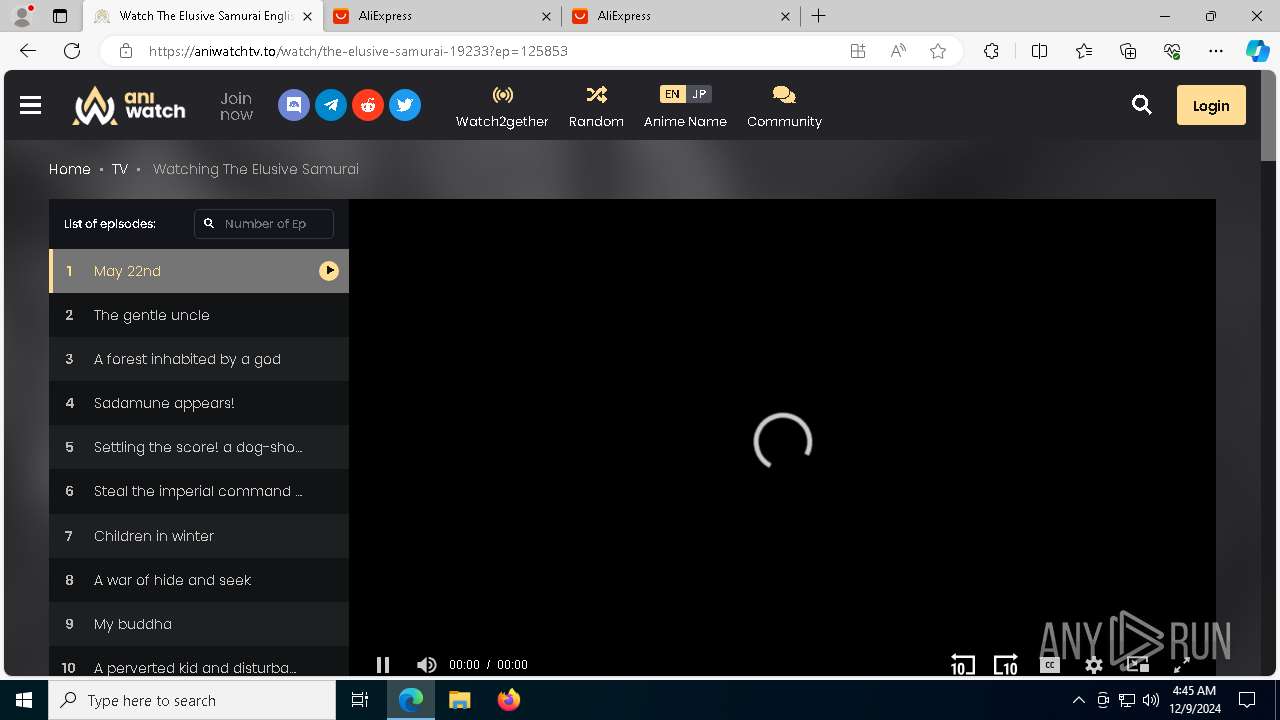The width and height of the screenshot is (1280, 720).
Task: Toggle closed captions in player
Action: 1049,664
